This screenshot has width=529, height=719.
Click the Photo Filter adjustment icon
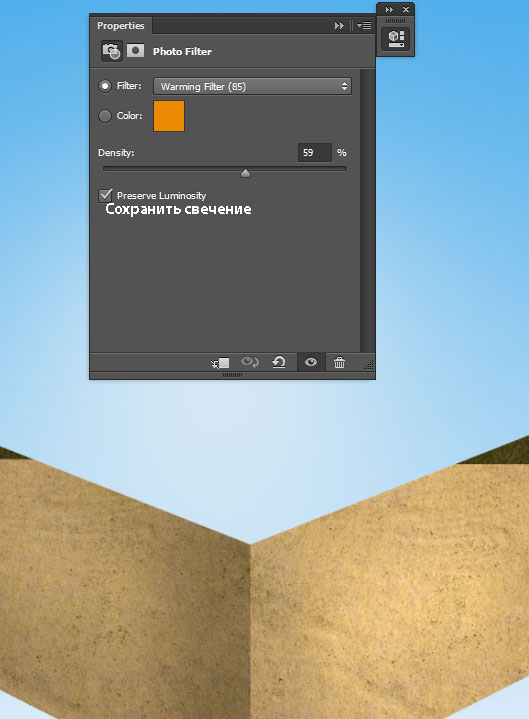[x=111, y=51]
